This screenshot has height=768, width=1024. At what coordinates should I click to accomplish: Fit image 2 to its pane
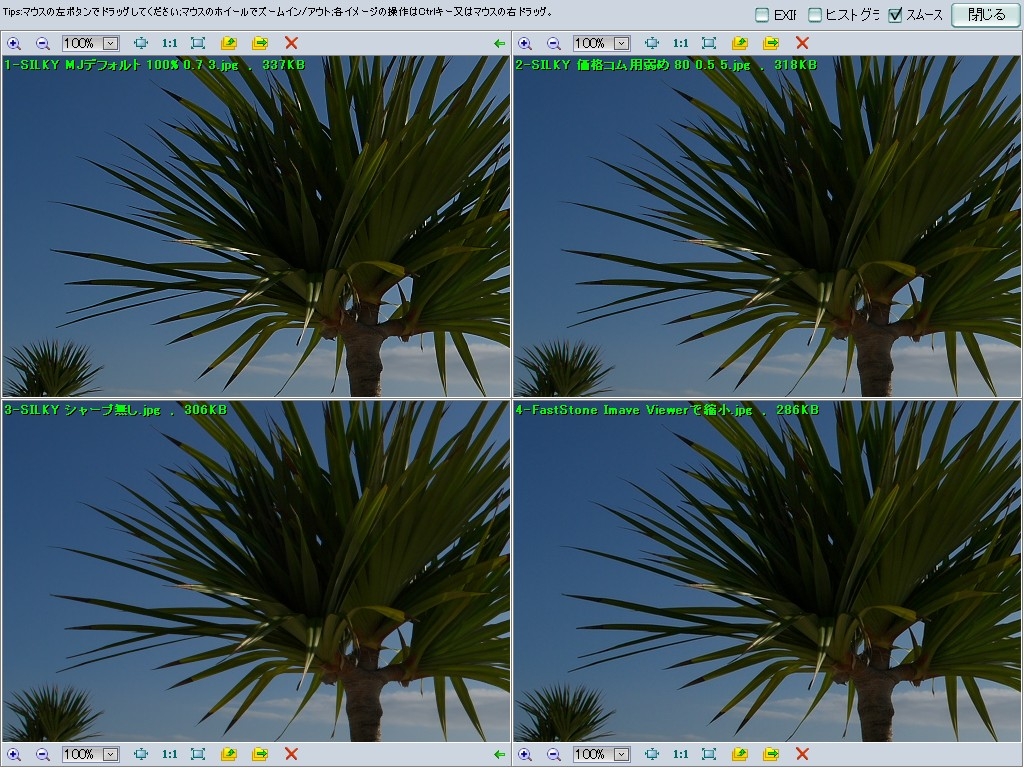(709, 44)
